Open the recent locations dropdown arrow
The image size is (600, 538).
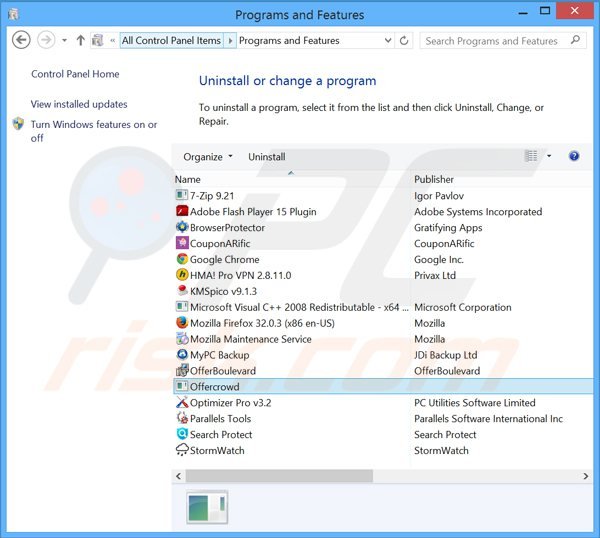[64, 40]
